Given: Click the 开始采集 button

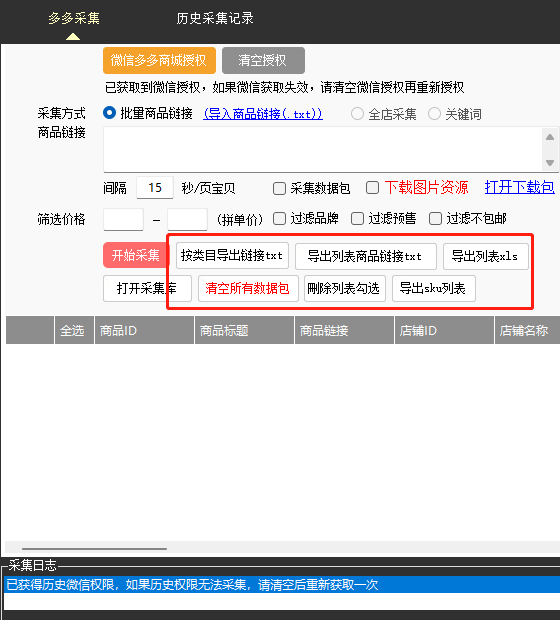Looking at the screenshot, I should 136,255.
